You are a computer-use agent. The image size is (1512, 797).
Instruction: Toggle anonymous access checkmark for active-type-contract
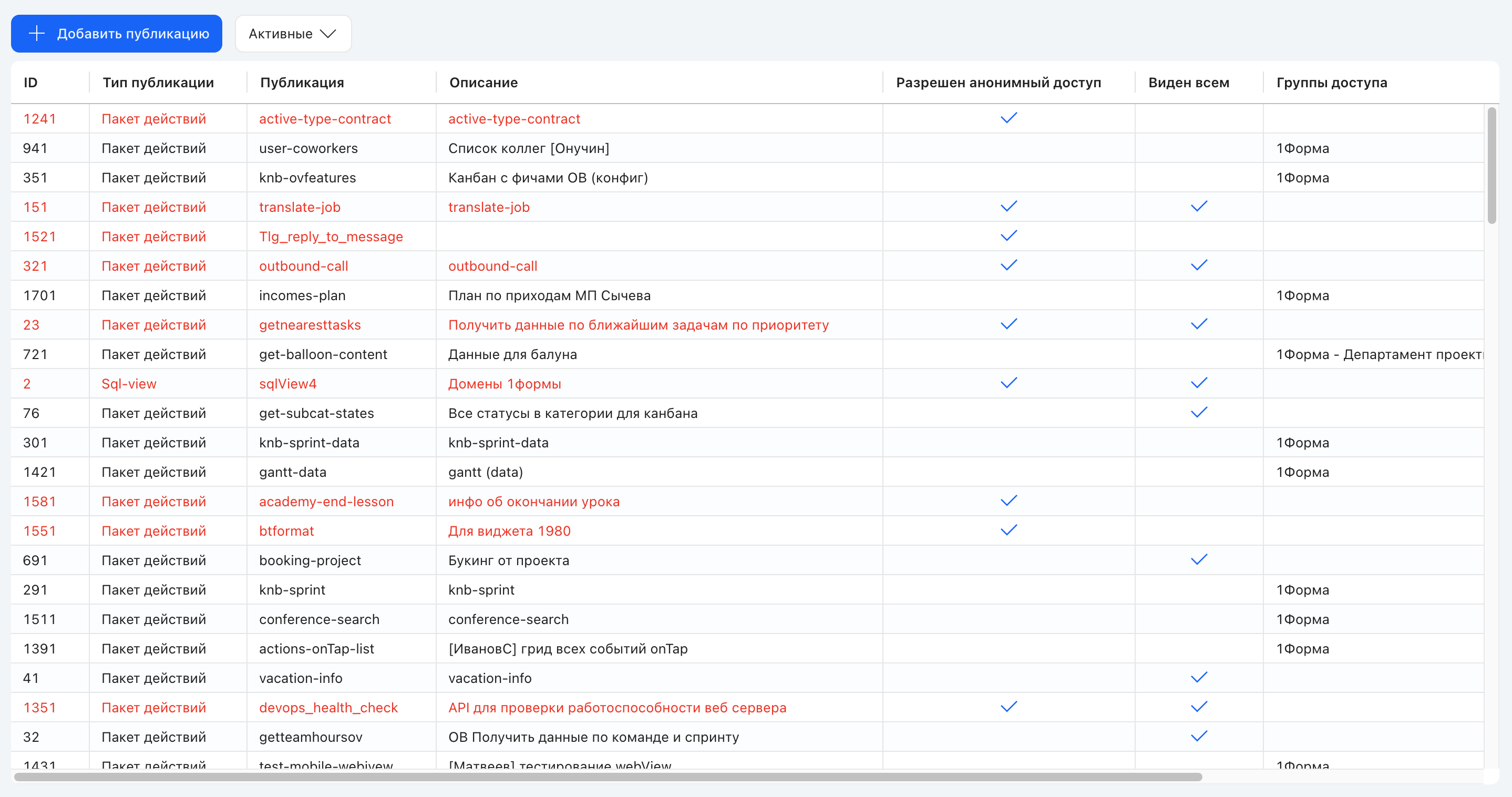pyautogui.click(x=1009, y=118)
